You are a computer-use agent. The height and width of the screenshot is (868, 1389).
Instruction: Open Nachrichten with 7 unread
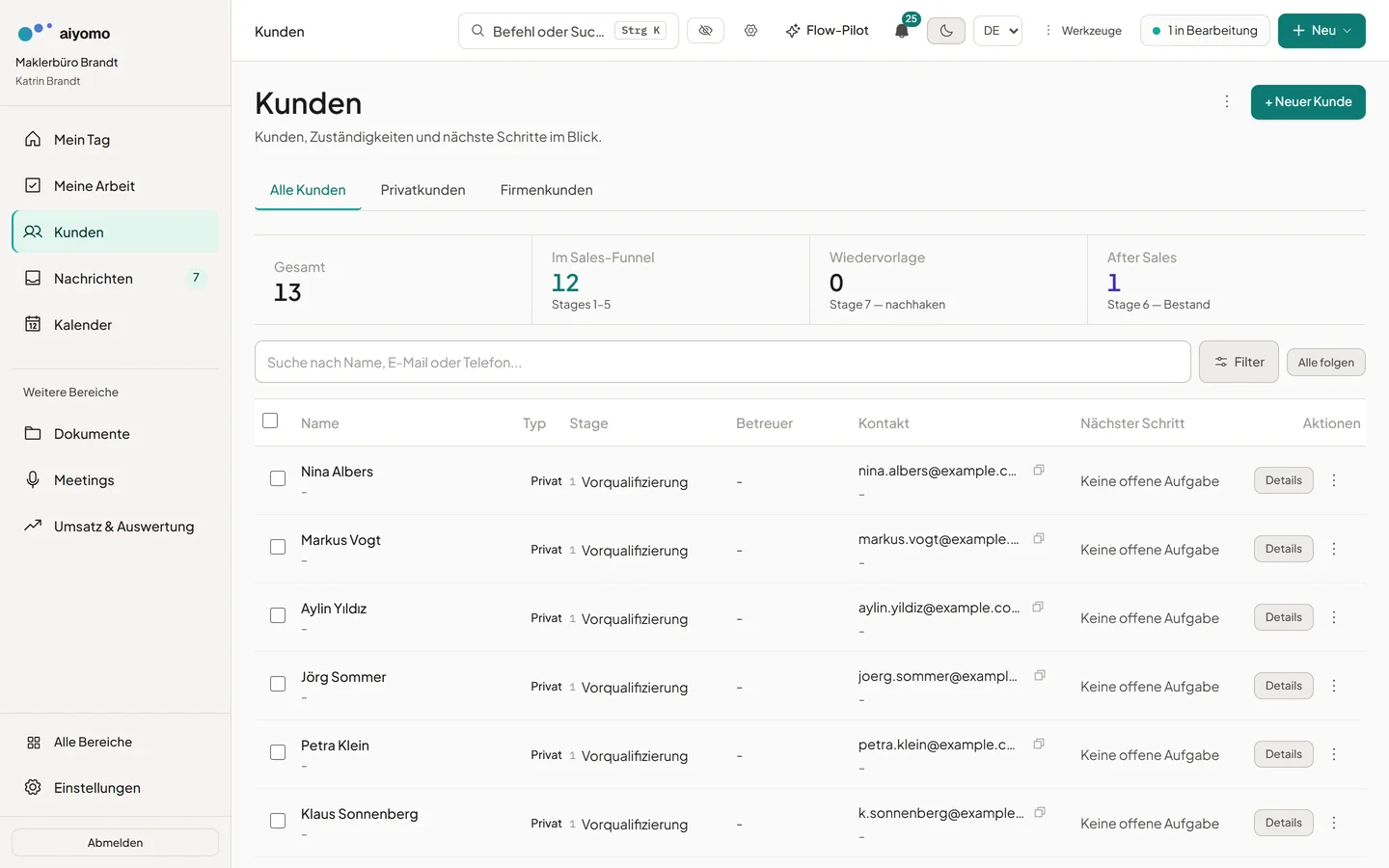pos(116,279)
